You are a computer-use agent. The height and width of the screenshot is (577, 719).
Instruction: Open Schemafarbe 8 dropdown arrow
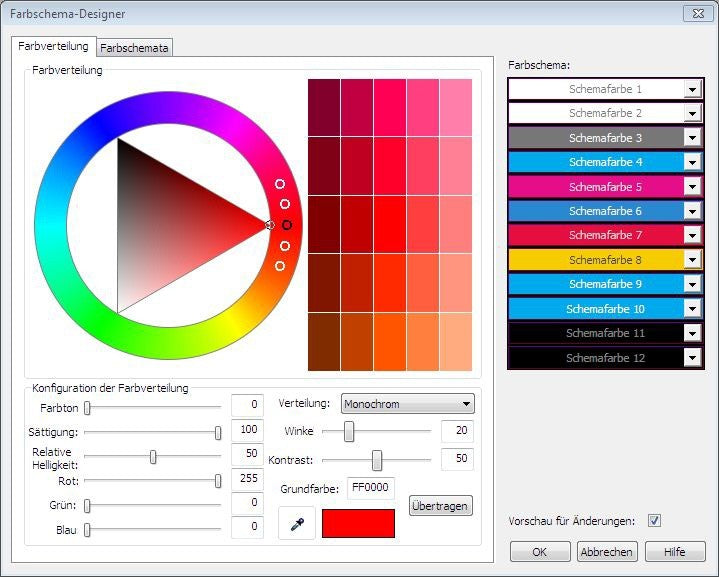click(692, 260)
